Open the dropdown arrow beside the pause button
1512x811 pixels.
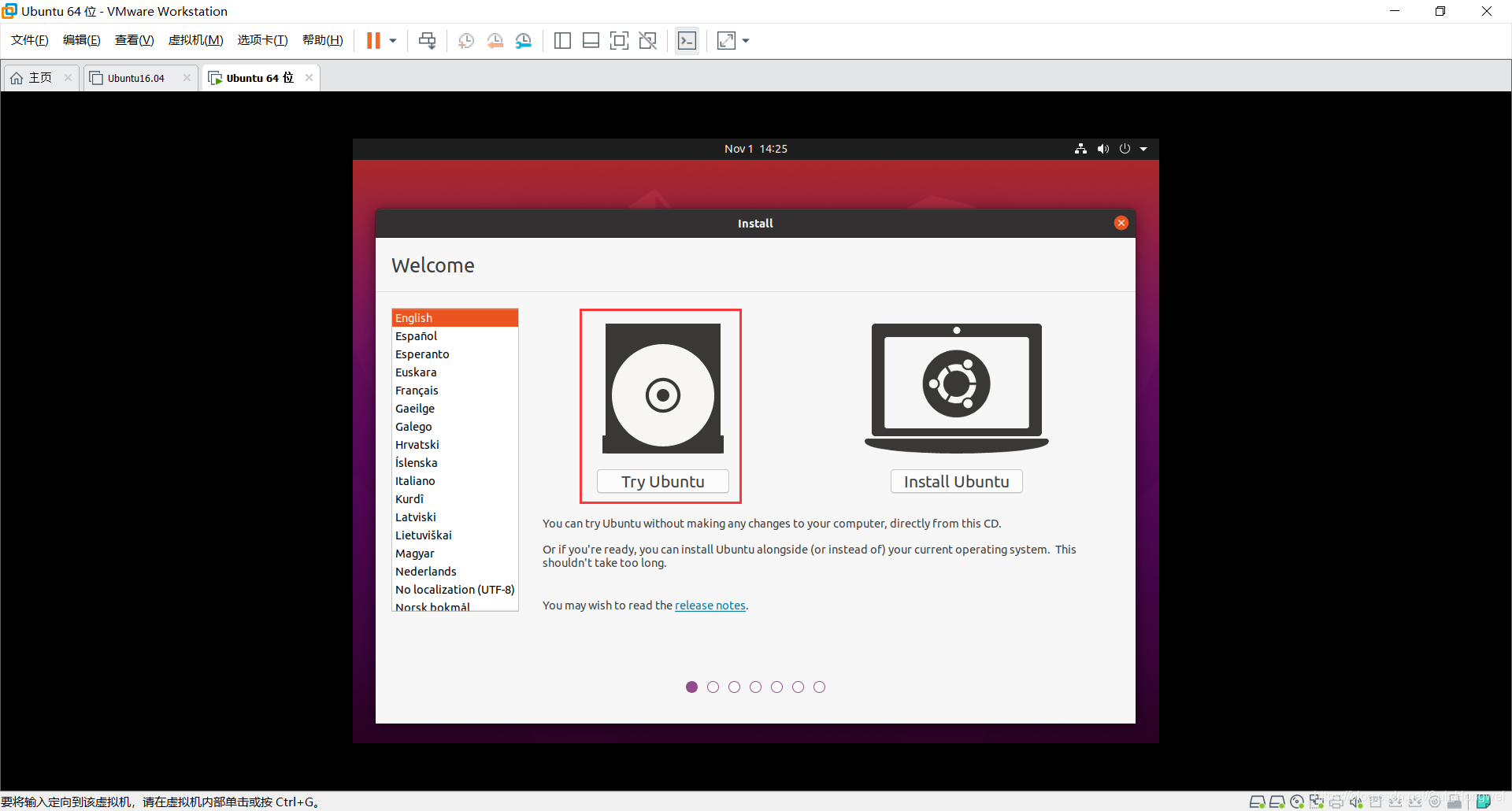point(393,40)
